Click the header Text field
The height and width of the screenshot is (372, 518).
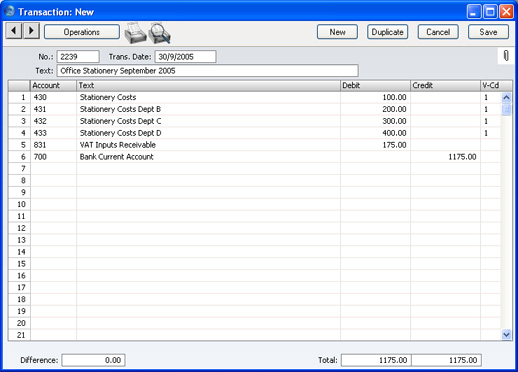pyautogui.click(x=208, y=71)
